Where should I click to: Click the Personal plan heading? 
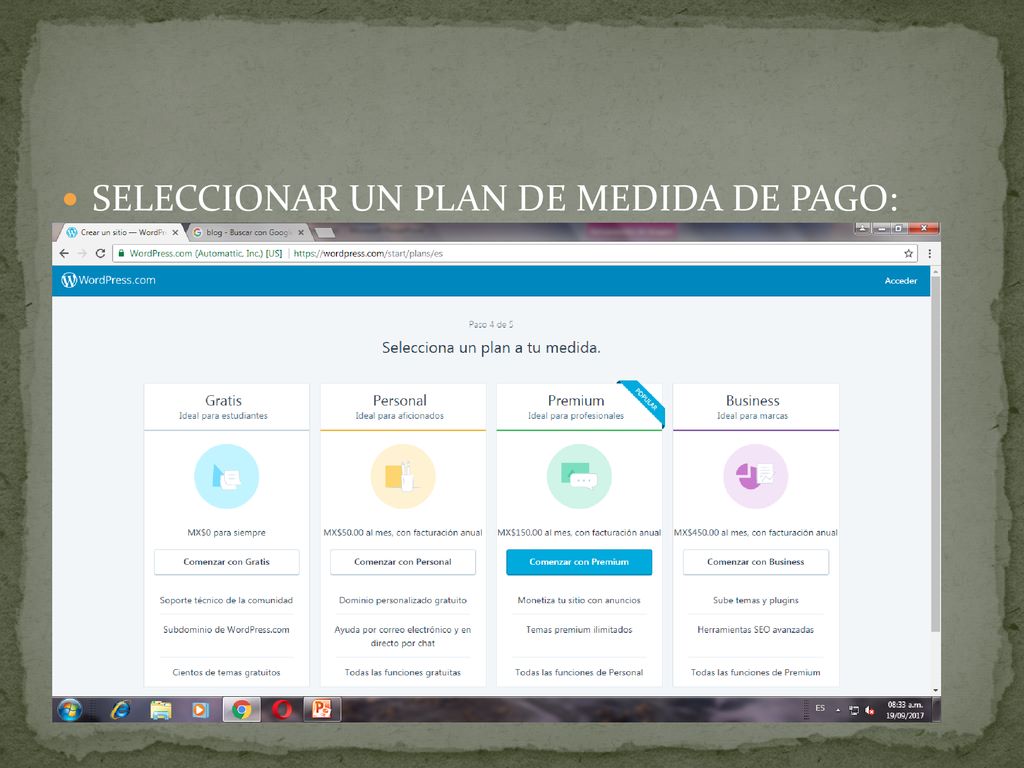(400, 400)
